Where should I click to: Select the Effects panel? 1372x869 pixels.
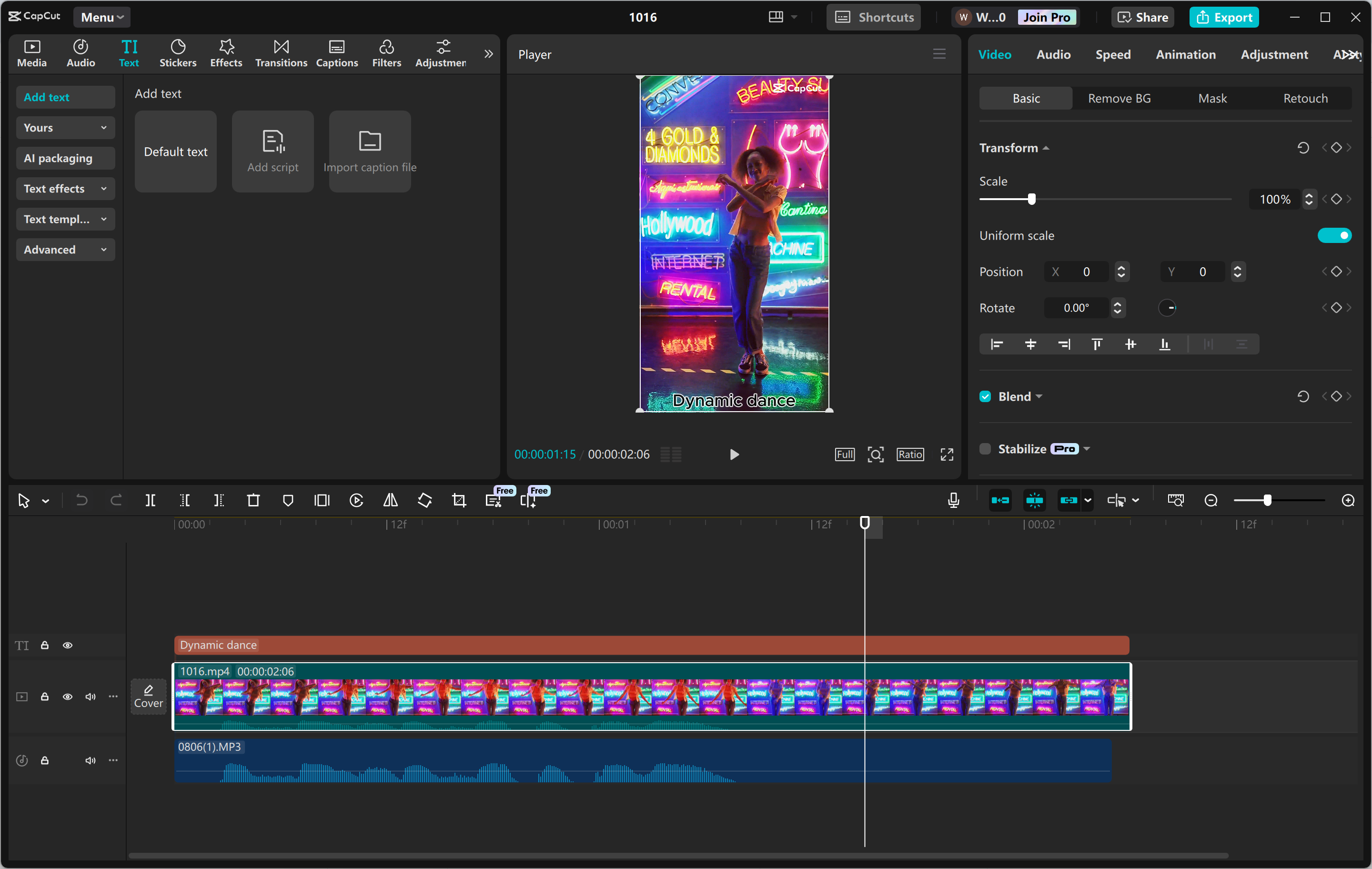(226, 53)
